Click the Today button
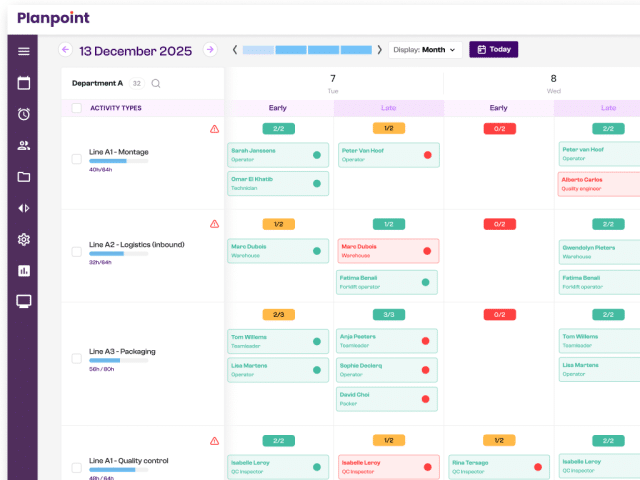 click(493, 49)
